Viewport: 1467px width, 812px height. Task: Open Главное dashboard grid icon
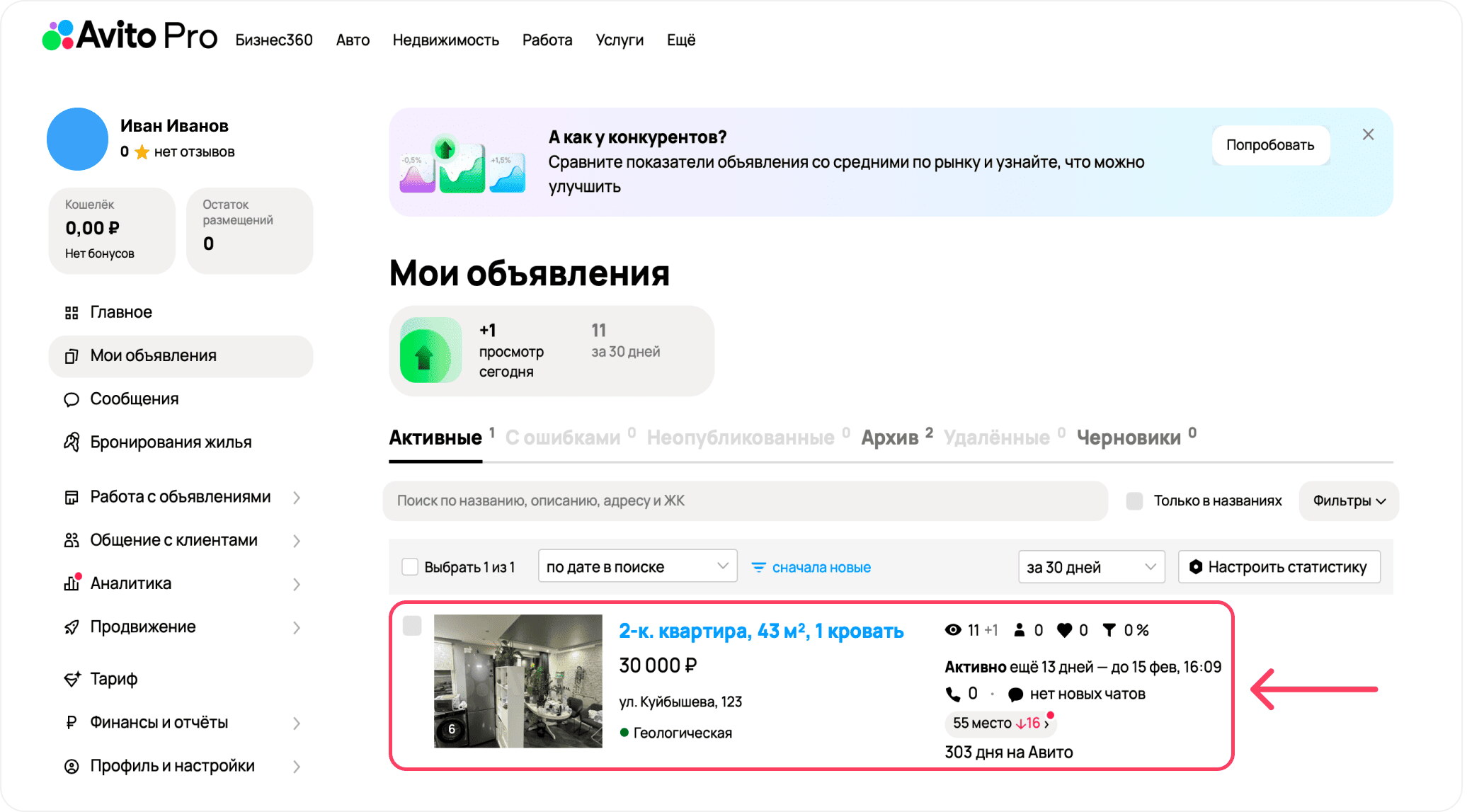pyautogui.click(x=72, y=313)
